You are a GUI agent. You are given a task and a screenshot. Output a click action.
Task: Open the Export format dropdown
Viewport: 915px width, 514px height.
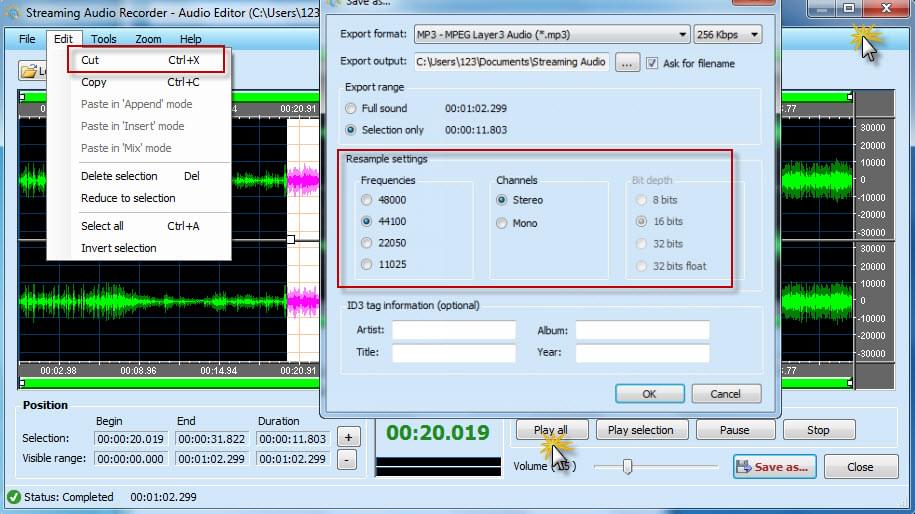(549, 35)
